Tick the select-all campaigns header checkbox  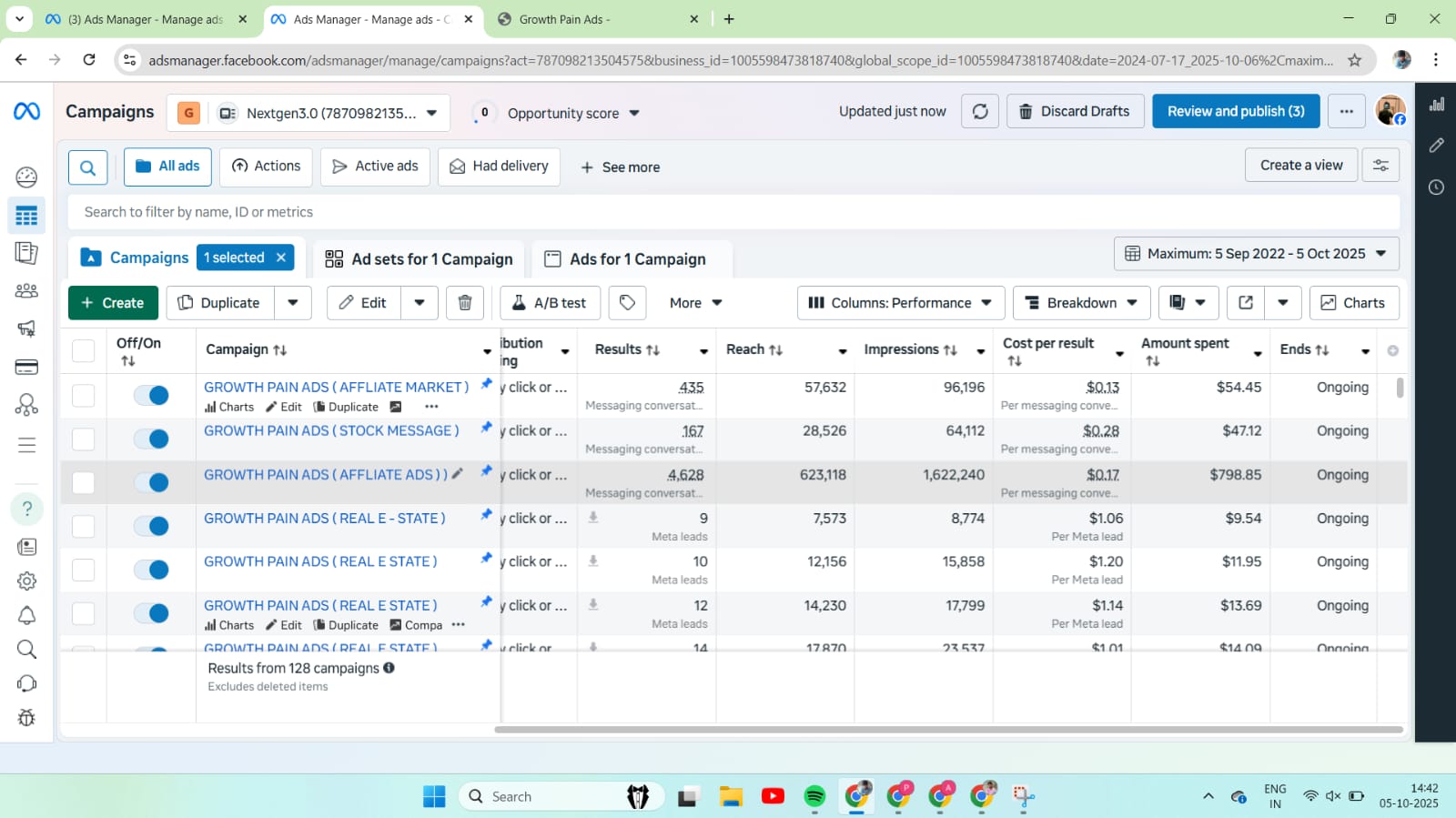click(x=84, y=350)
